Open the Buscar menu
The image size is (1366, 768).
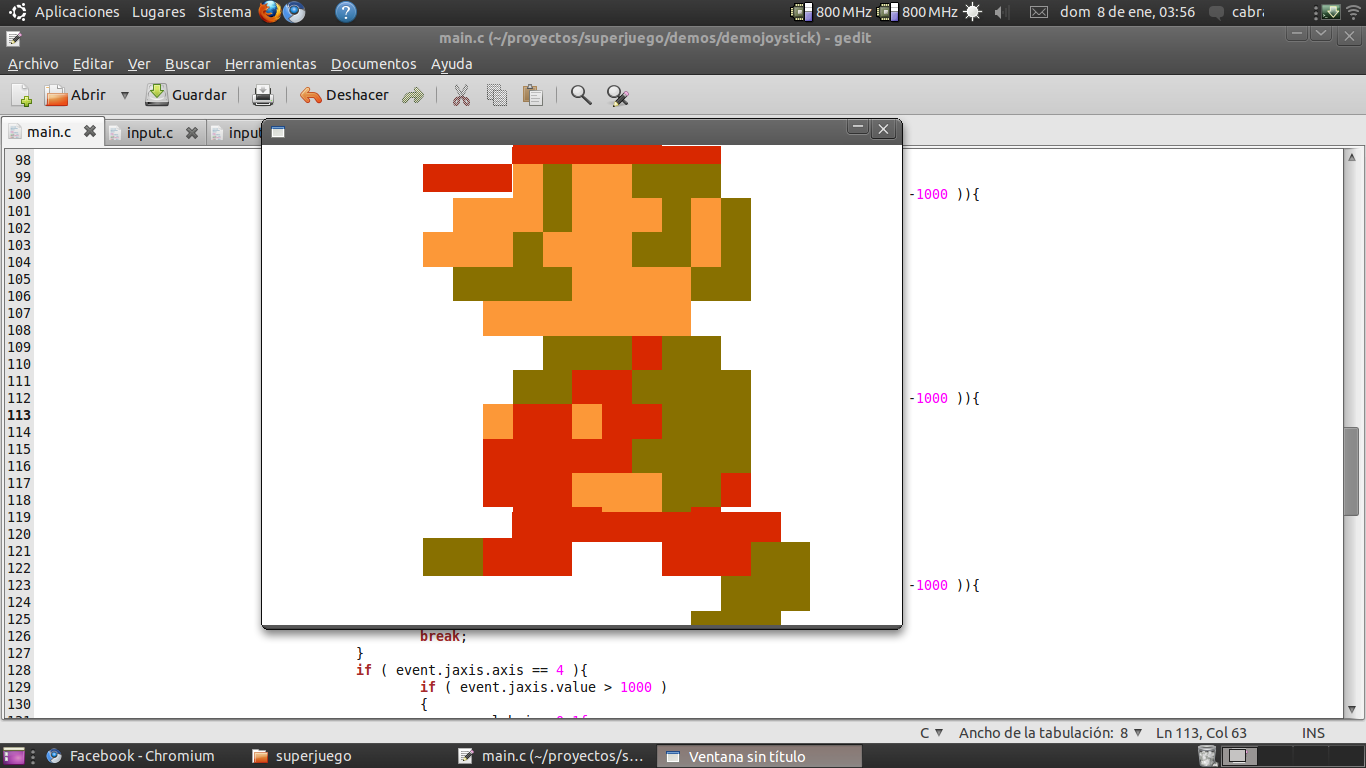[188, 64]
